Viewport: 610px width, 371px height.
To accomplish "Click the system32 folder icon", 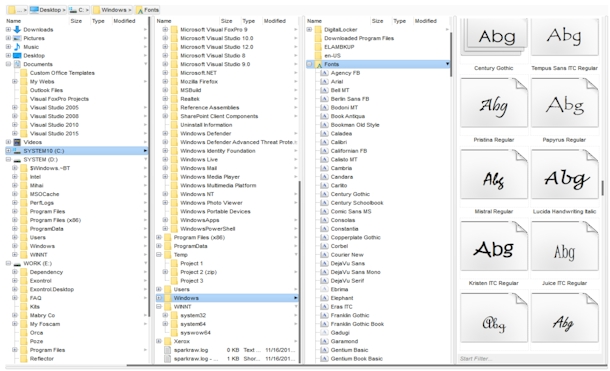I will [174, 315].
